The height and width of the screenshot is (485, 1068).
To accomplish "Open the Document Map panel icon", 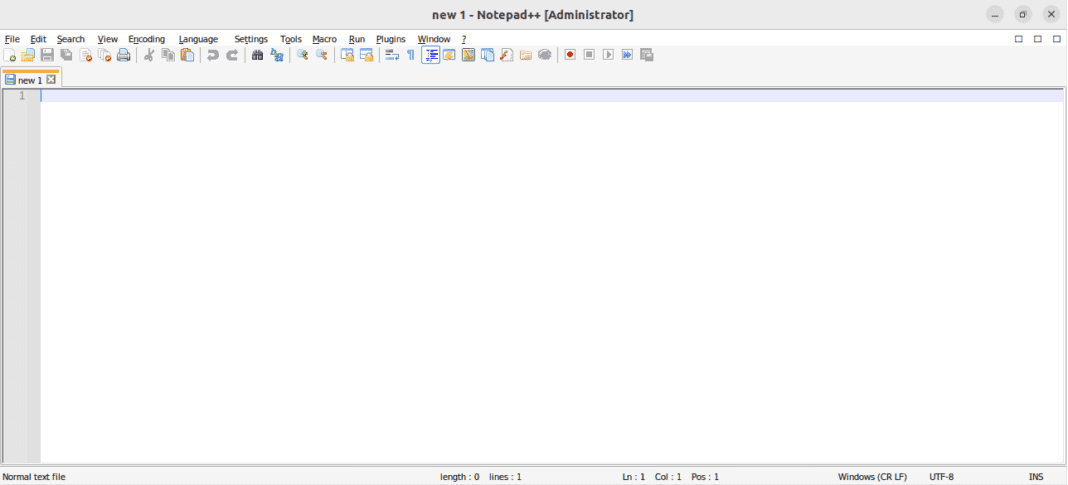I will pos(468,55).
